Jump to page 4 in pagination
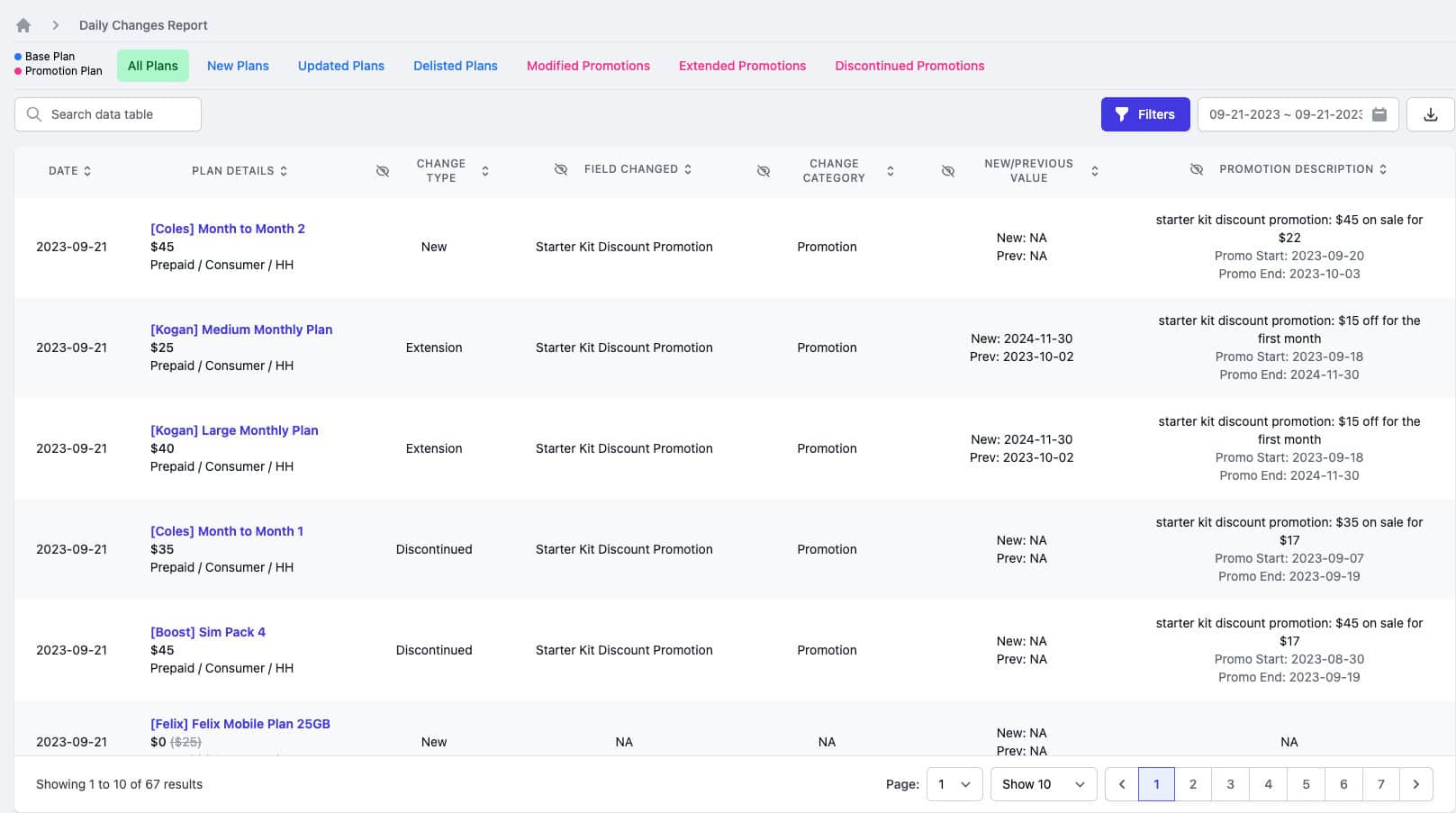The height and width of the screenshot is (813, 1456). click(x=1268, y=784)
